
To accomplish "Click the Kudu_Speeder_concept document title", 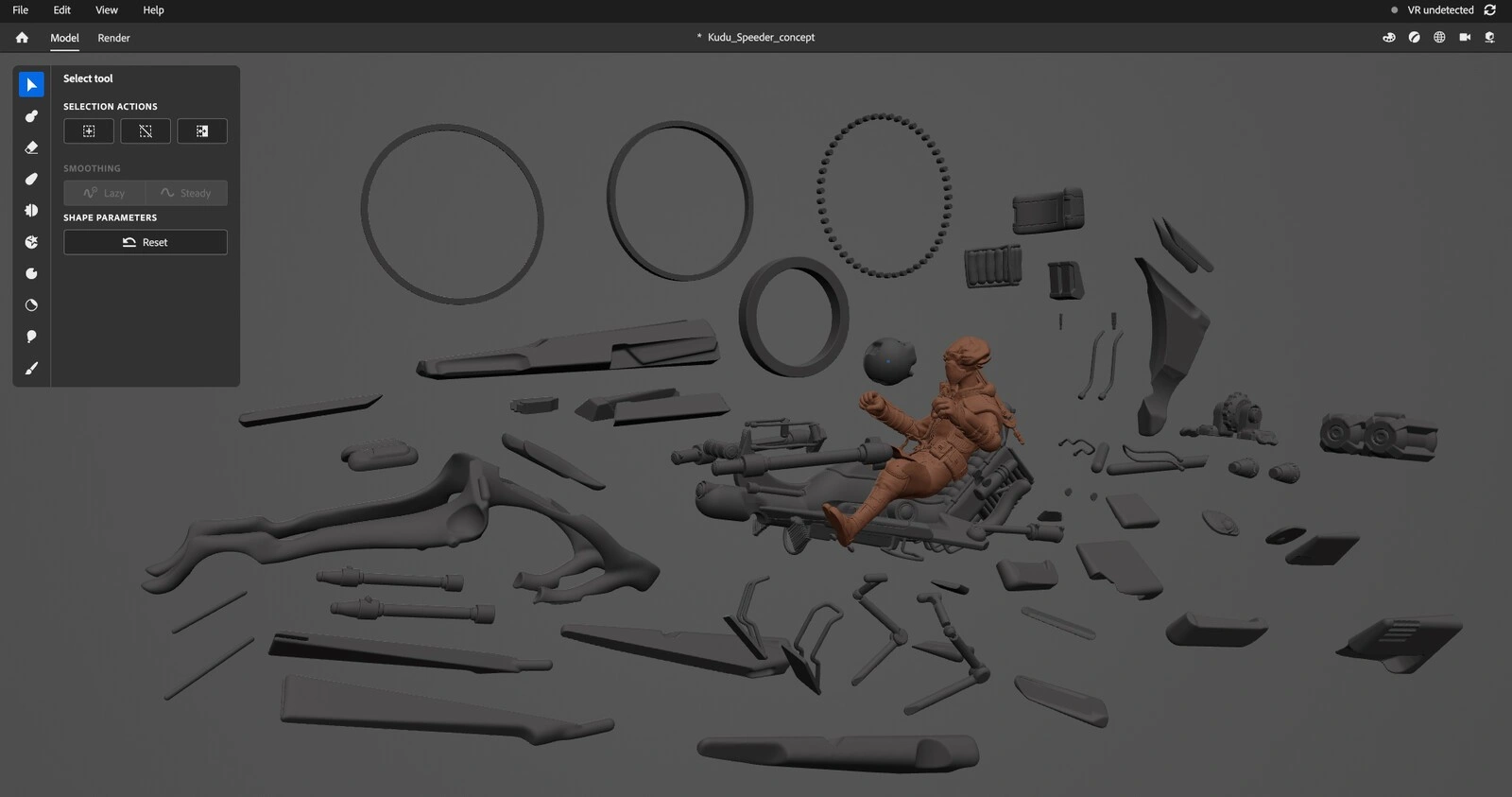I will (x=761, y=38).
